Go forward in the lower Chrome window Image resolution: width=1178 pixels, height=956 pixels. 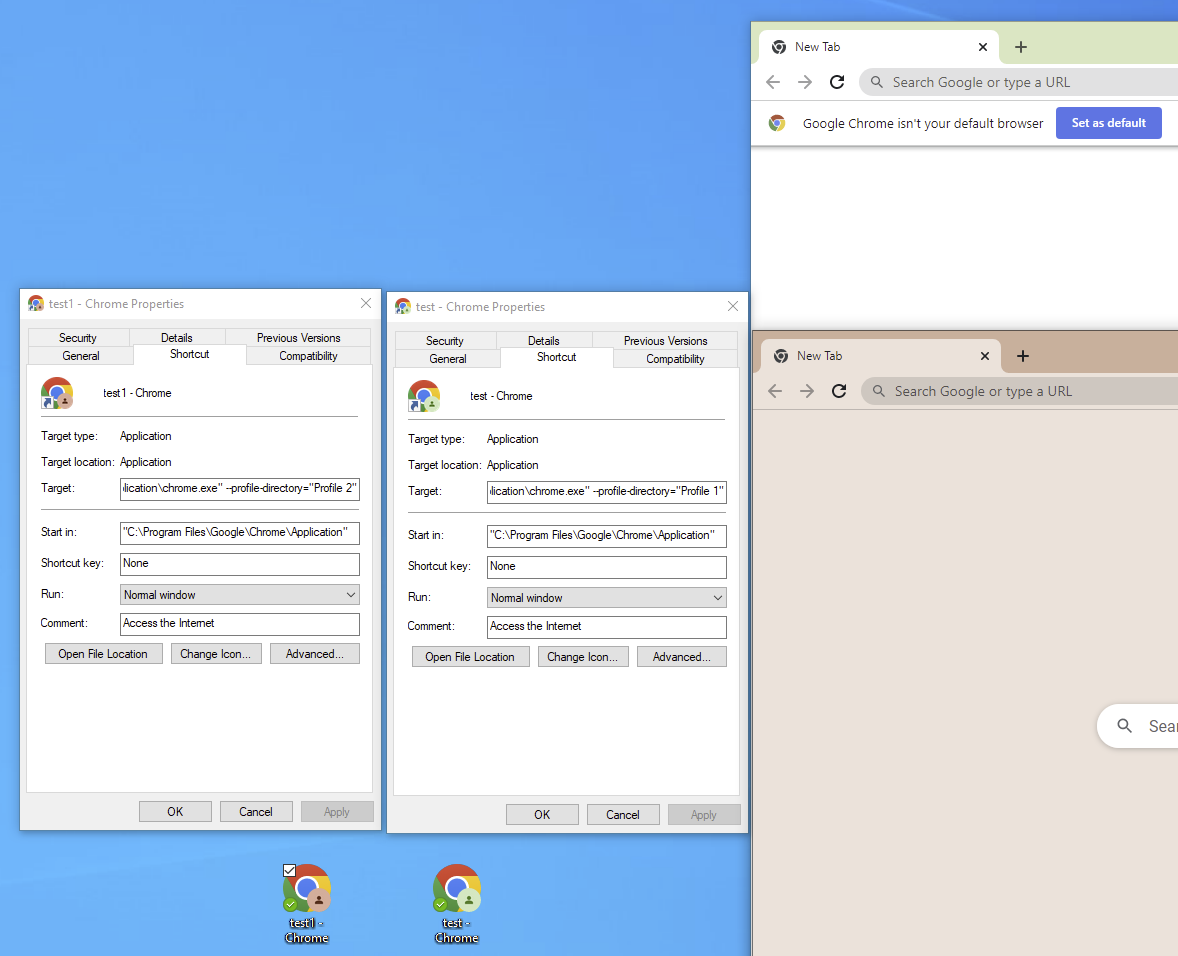click(807, 391)
